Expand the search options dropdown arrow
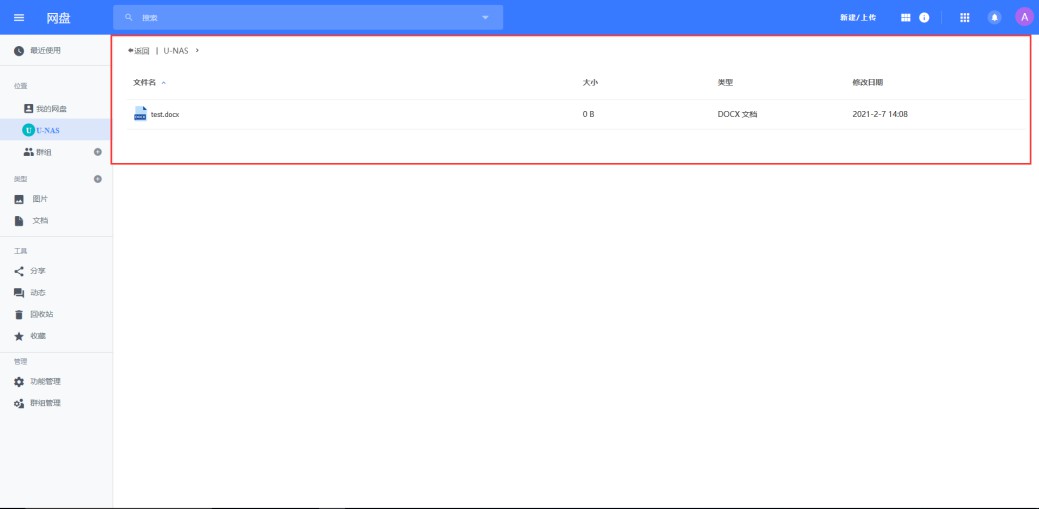 point(486,17)
